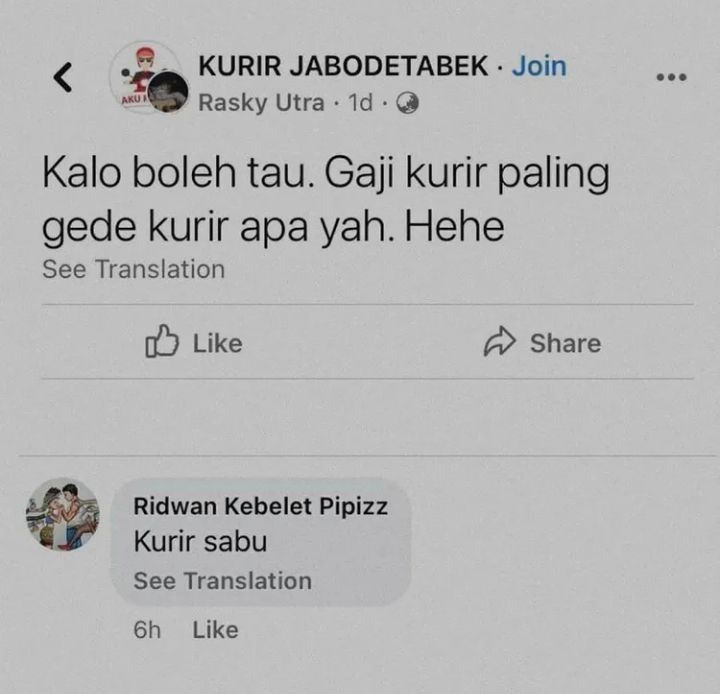Tap the globe public-privacy icon

coord(407,102)
